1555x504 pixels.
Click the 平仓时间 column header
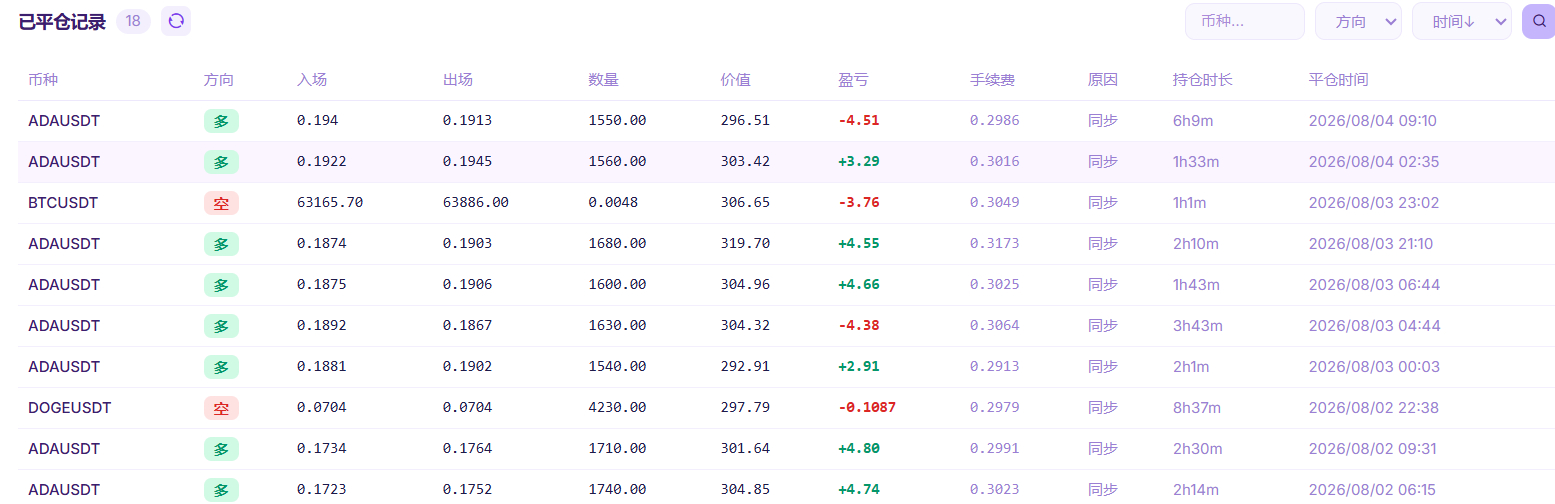click(x=1338, y=80)
